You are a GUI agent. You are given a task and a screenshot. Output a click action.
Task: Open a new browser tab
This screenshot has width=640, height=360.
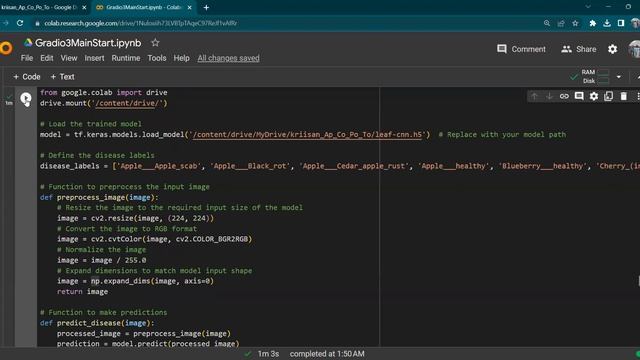tap(206, 7)
